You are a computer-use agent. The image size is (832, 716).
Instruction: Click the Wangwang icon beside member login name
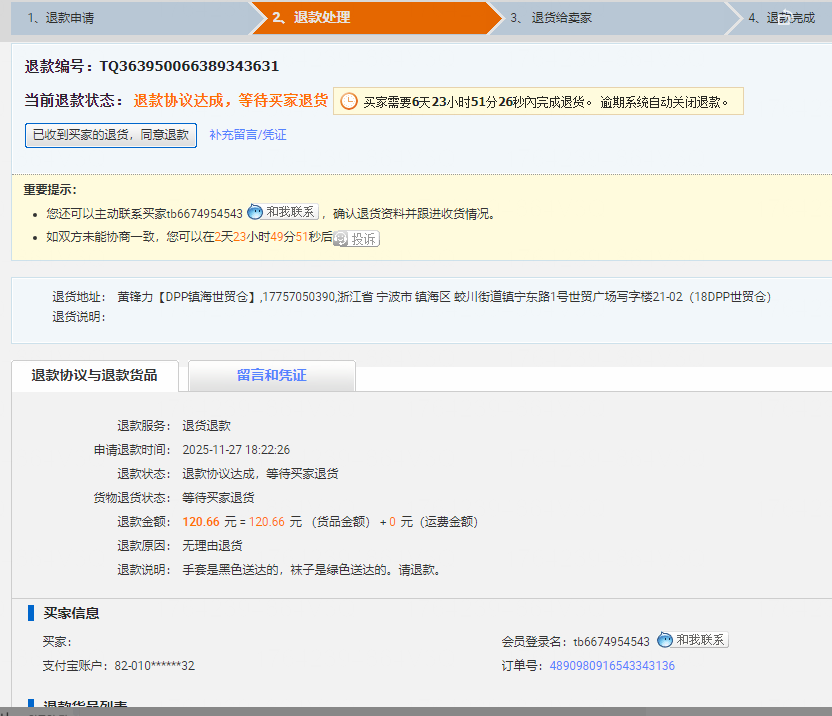pyautogui.click(x=692, y=640)
